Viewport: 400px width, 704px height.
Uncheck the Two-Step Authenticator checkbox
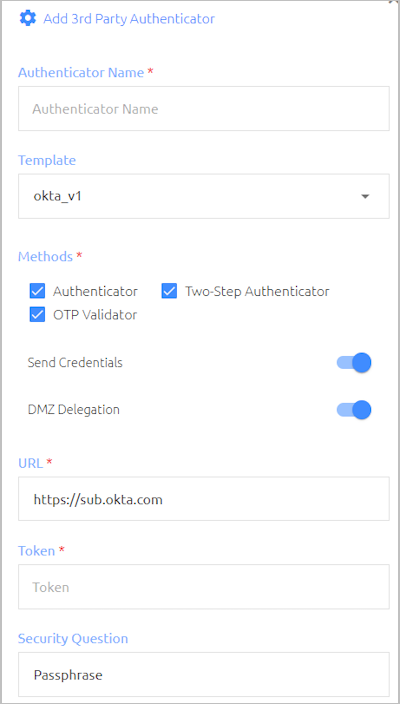169,291
